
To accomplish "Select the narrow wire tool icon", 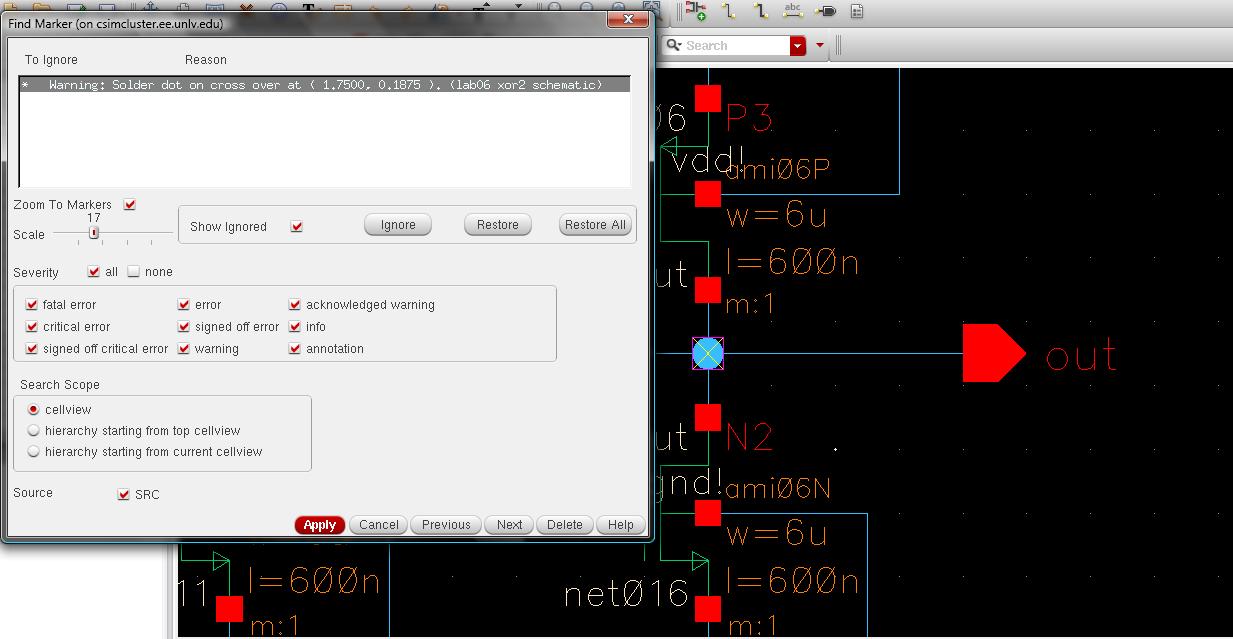I will point(729,11).
